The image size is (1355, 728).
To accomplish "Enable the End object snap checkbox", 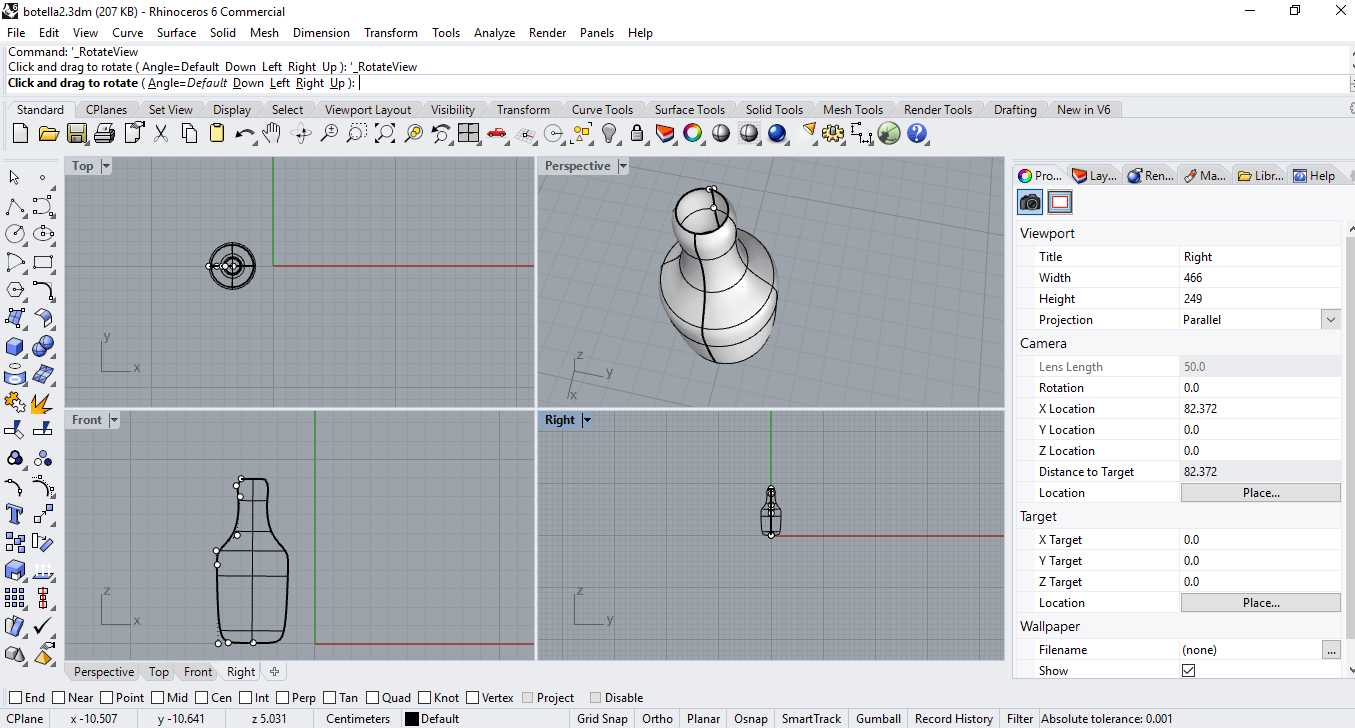I will (14, 698).
